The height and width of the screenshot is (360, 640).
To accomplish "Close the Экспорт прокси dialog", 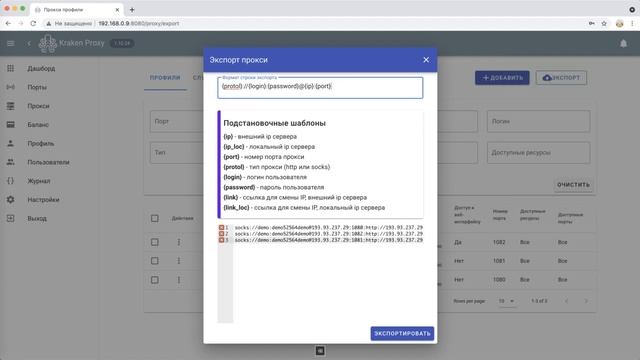I will [426, 60].
